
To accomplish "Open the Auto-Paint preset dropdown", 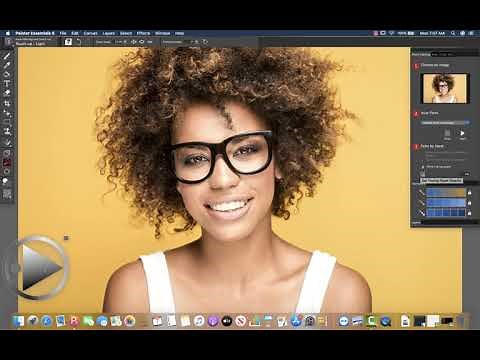I will tap(445, 123).
